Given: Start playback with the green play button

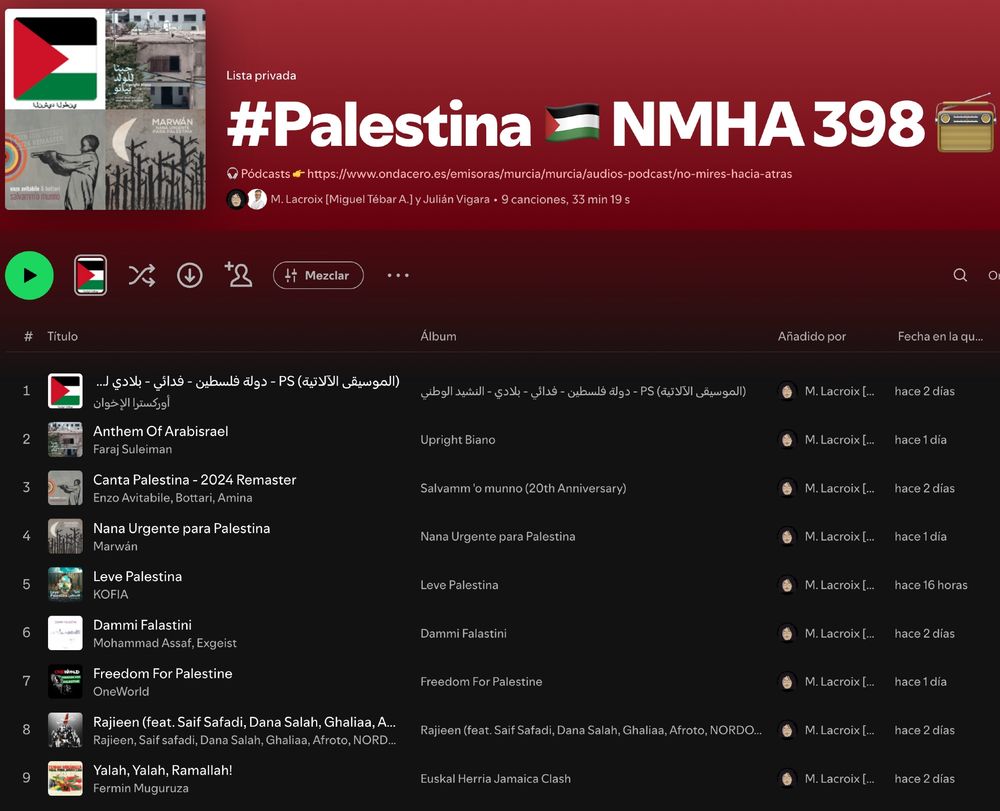Looking at the screenshot, I should click(x=29, y=275).
